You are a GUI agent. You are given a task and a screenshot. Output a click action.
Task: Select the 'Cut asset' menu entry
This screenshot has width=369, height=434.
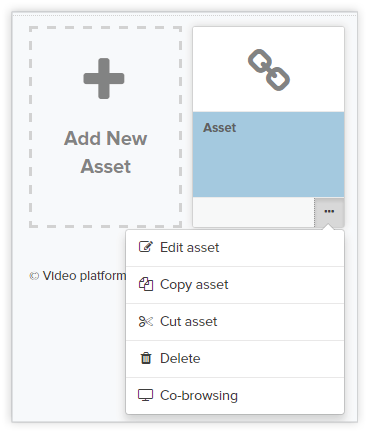pyautogui.click(x=235, y=322)
